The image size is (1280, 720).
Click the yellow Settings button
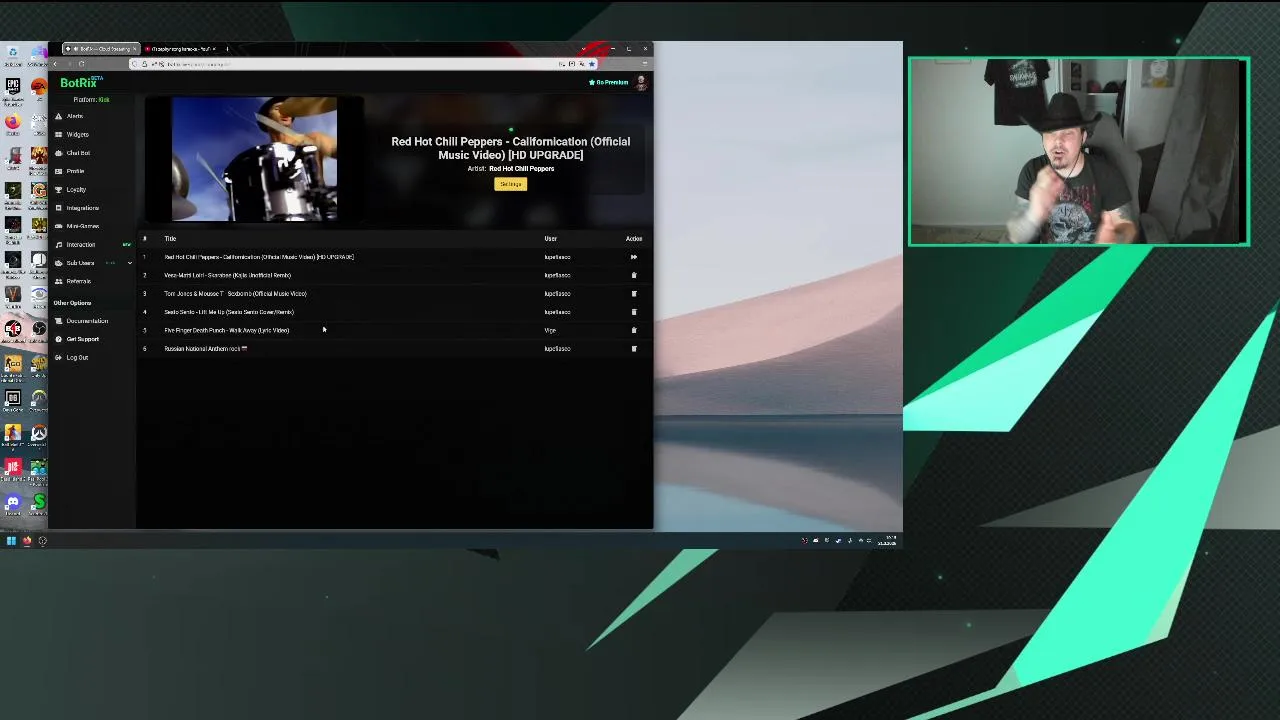pyautogui.click(x=510, y=184)
